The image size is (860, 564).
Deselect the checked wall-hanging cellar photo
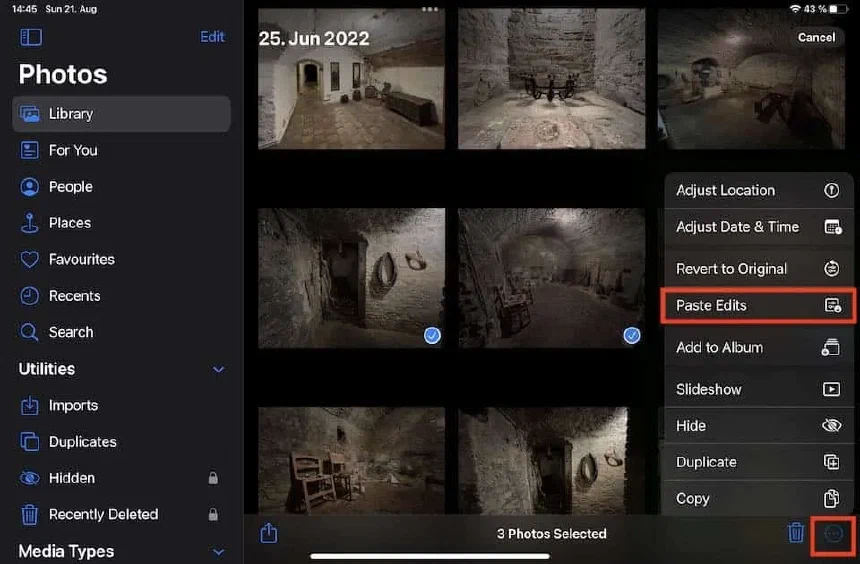pyautogui.click(x=352, y=278)
